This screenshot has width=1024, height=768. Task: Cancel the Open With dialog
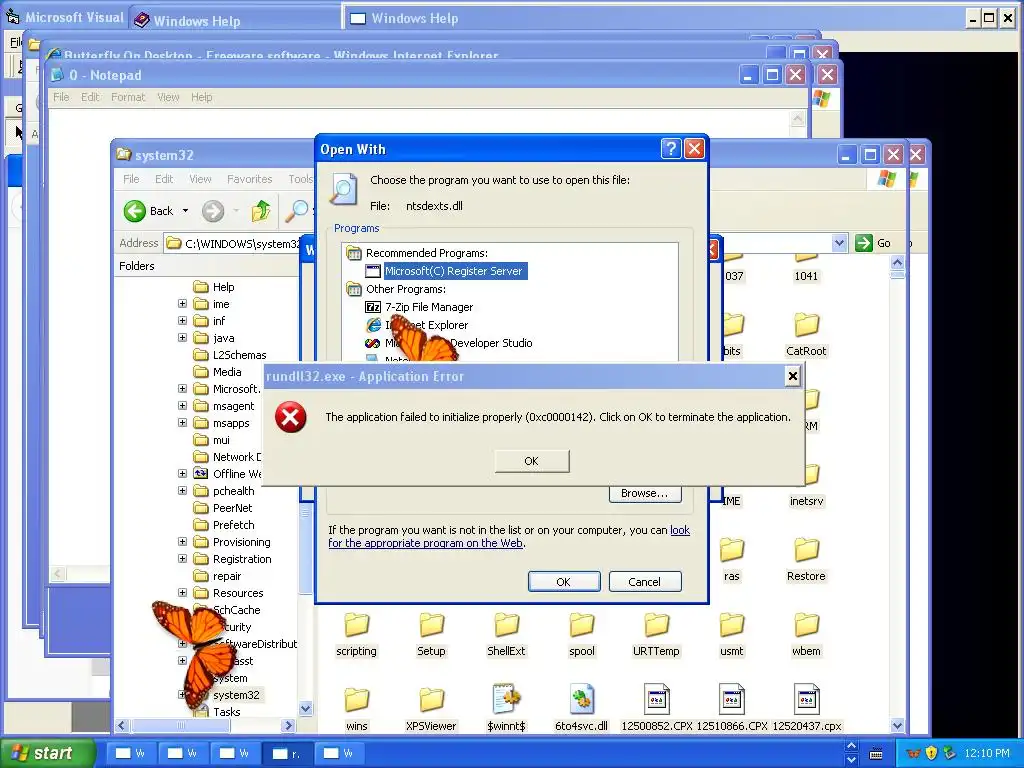pyautogui.click(x=645, y=582)
